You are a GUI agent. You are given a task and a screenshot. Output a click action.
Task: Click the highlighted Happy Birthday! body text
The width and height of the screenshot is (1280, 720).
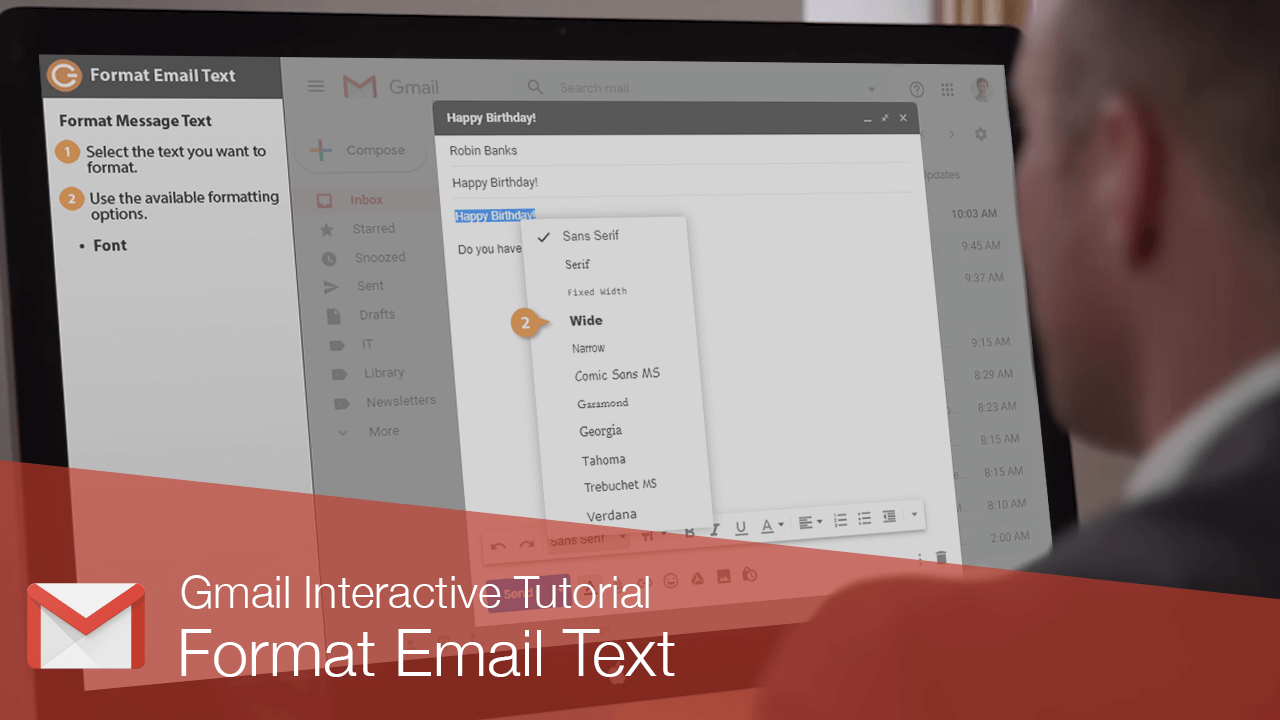[495, 215]
